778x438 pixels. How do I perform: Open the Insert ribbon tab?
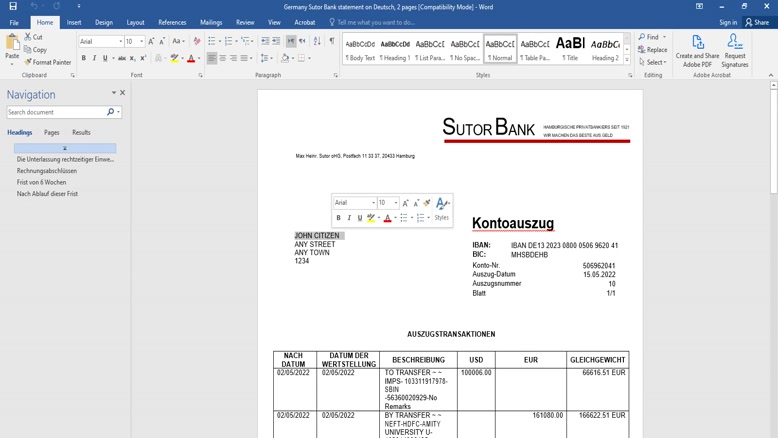[x=74, y=22]
